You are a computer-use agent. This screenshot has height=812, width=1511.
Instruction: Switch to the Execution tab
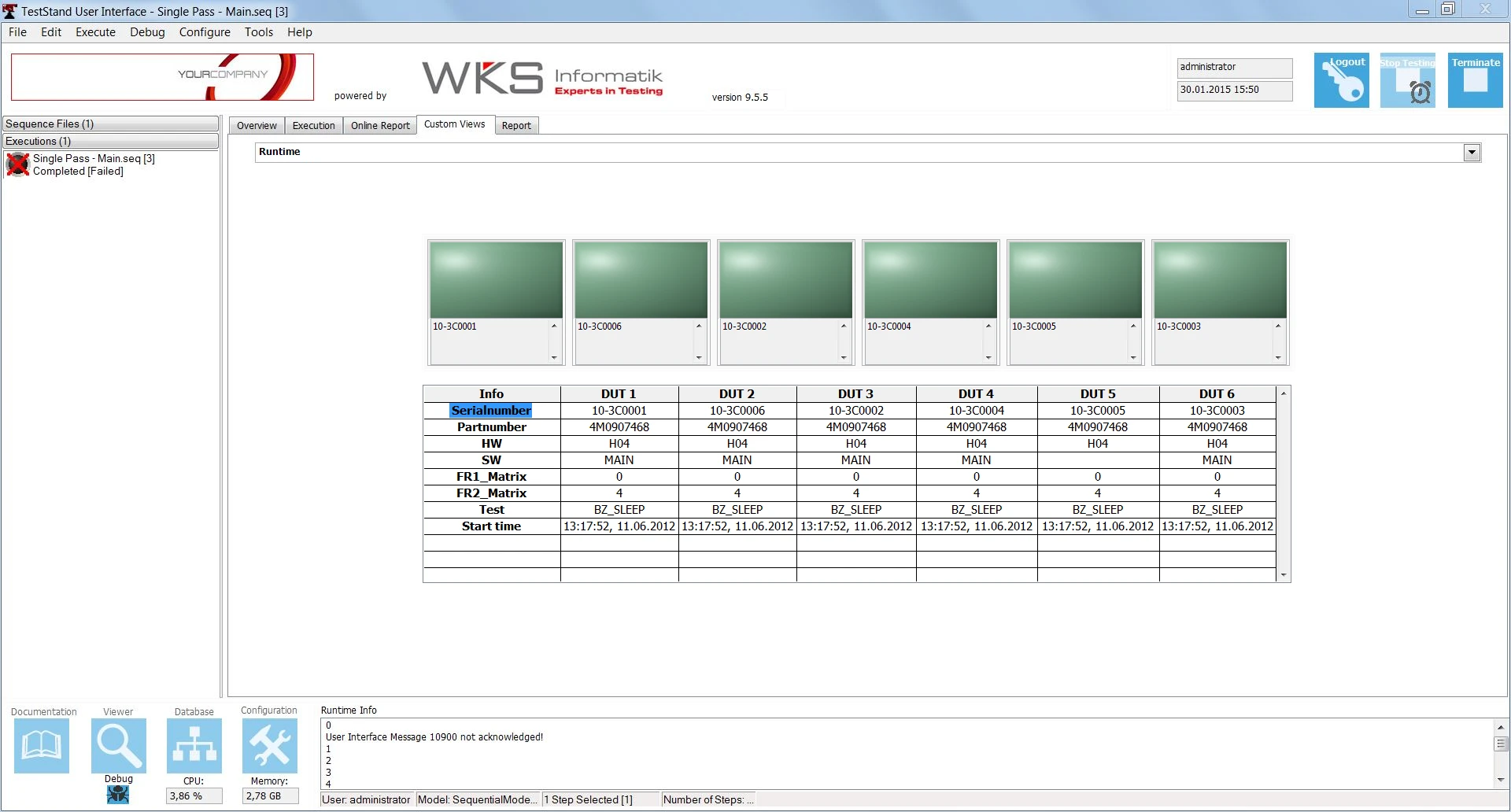pos(313,126)
